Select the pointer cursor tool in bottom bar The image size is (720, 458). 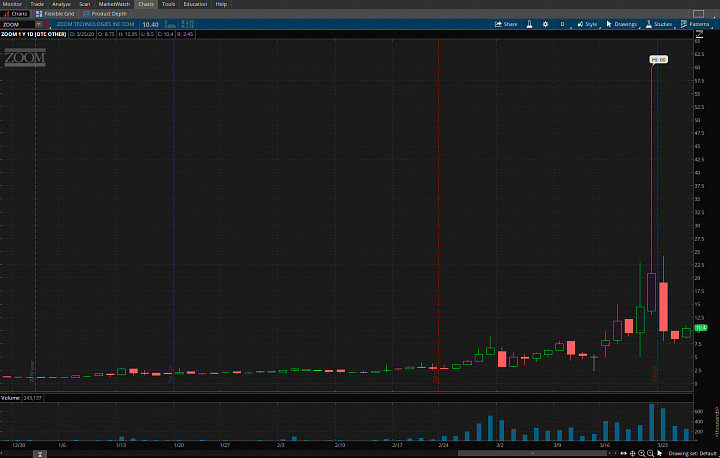660,454
